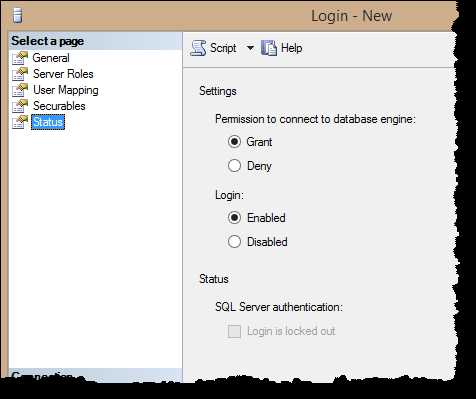
Task: Click the Help toolbar button label
Action: (x=292, y=48)
